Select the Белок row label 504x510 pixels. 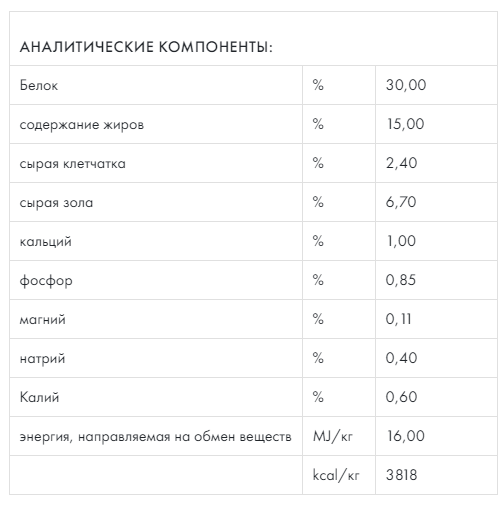point(39,85)
